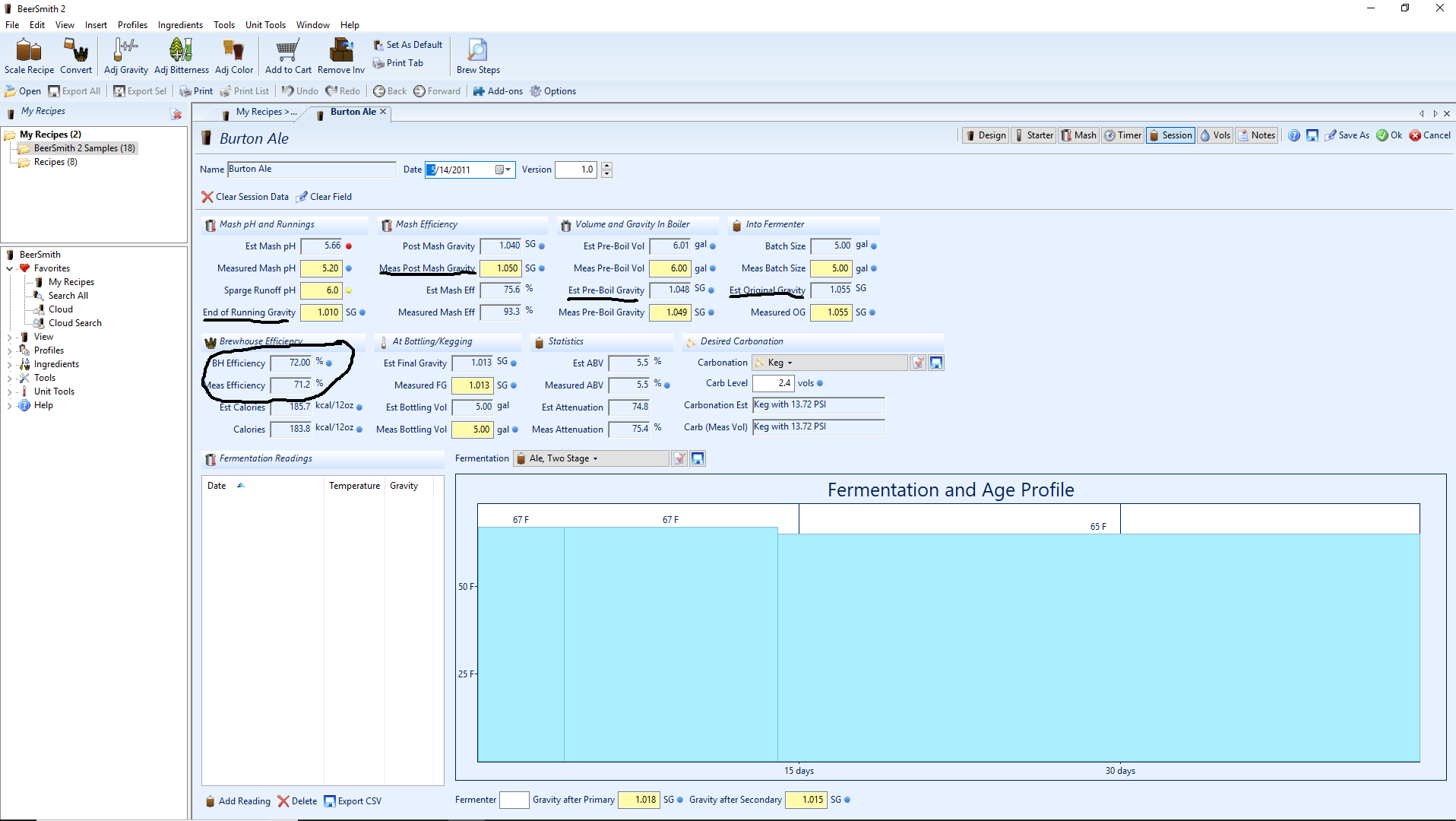Open the Adj Gravity tool

(x=125, y=56)
